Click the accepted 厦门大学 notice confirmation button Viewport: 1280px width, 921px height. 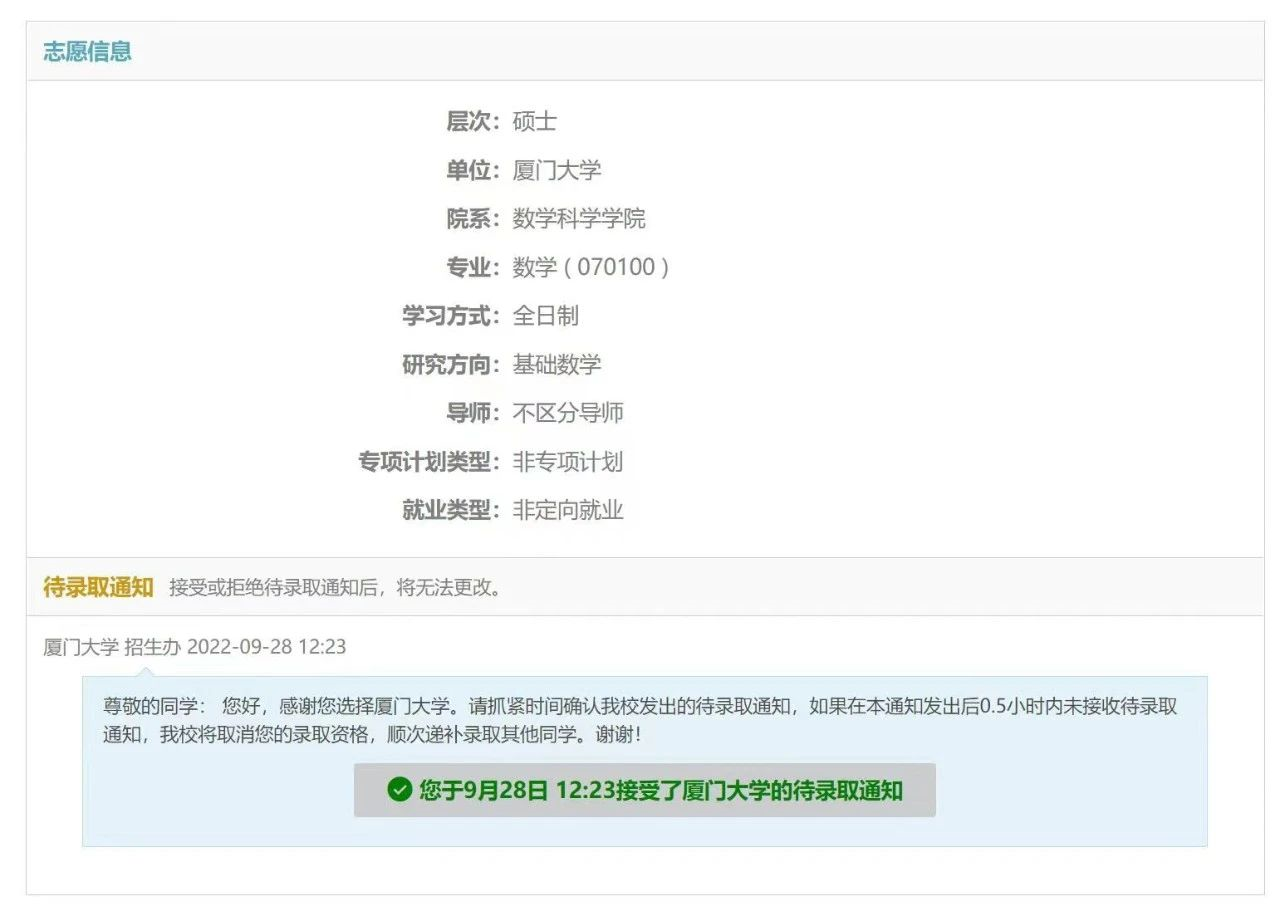pyautogui.click(x=645, y=790)
